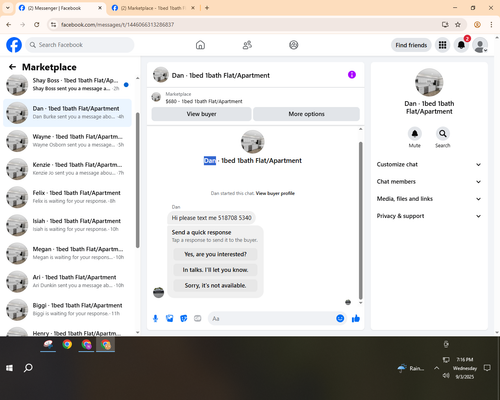Click the taskbar clock and date
The width and height of the screenshot is (500, 400).
tap(465, 368)
